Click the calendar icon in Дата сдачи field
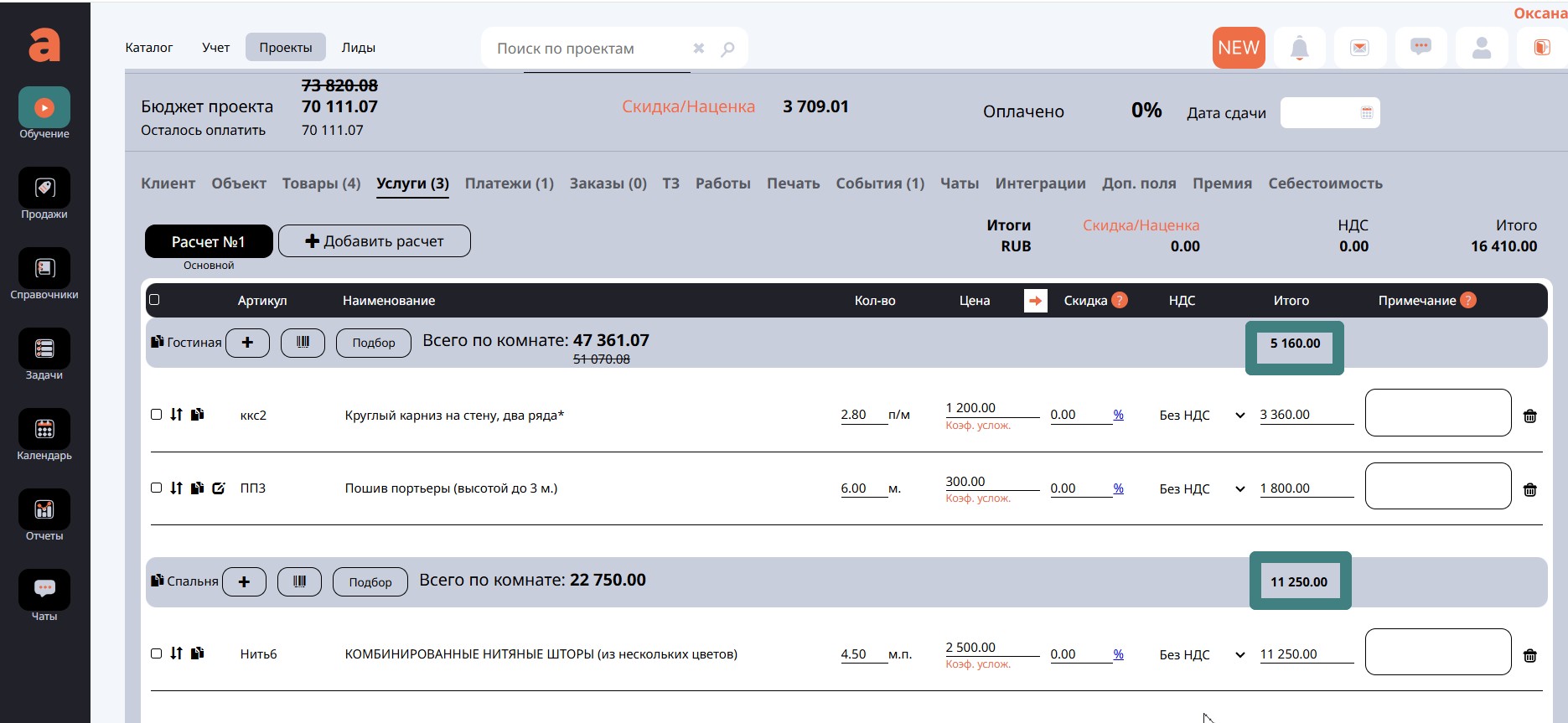 [x=1366, y=113]
